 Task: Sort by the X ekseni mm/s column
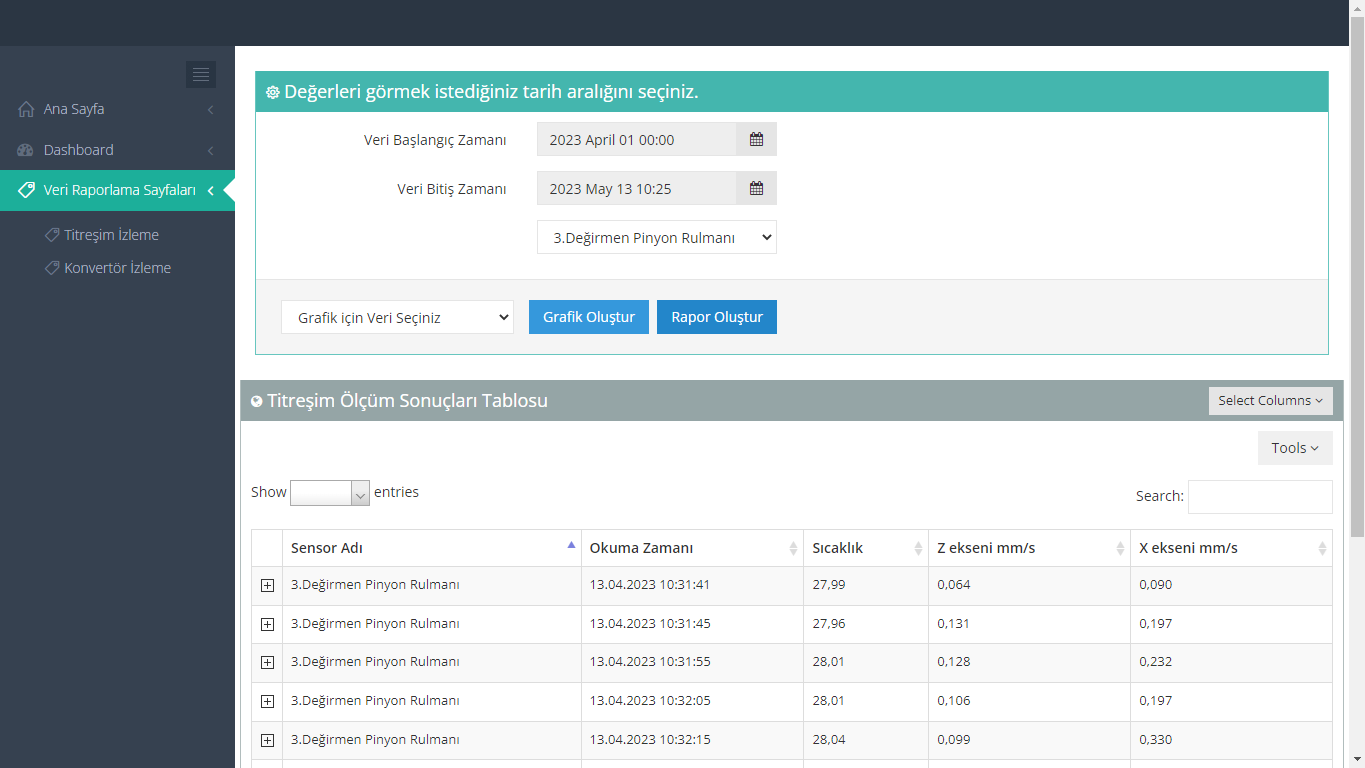click(1232, 548)
